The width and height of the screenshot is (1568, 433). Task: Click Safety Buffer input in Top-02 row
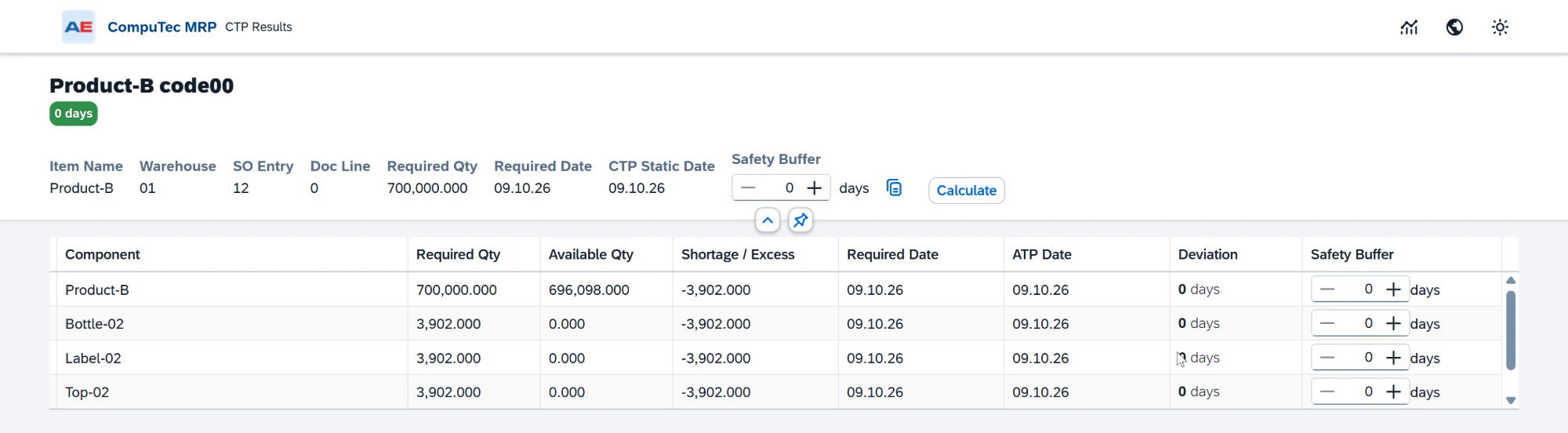pyautogui.click(x=1360, y=392)
